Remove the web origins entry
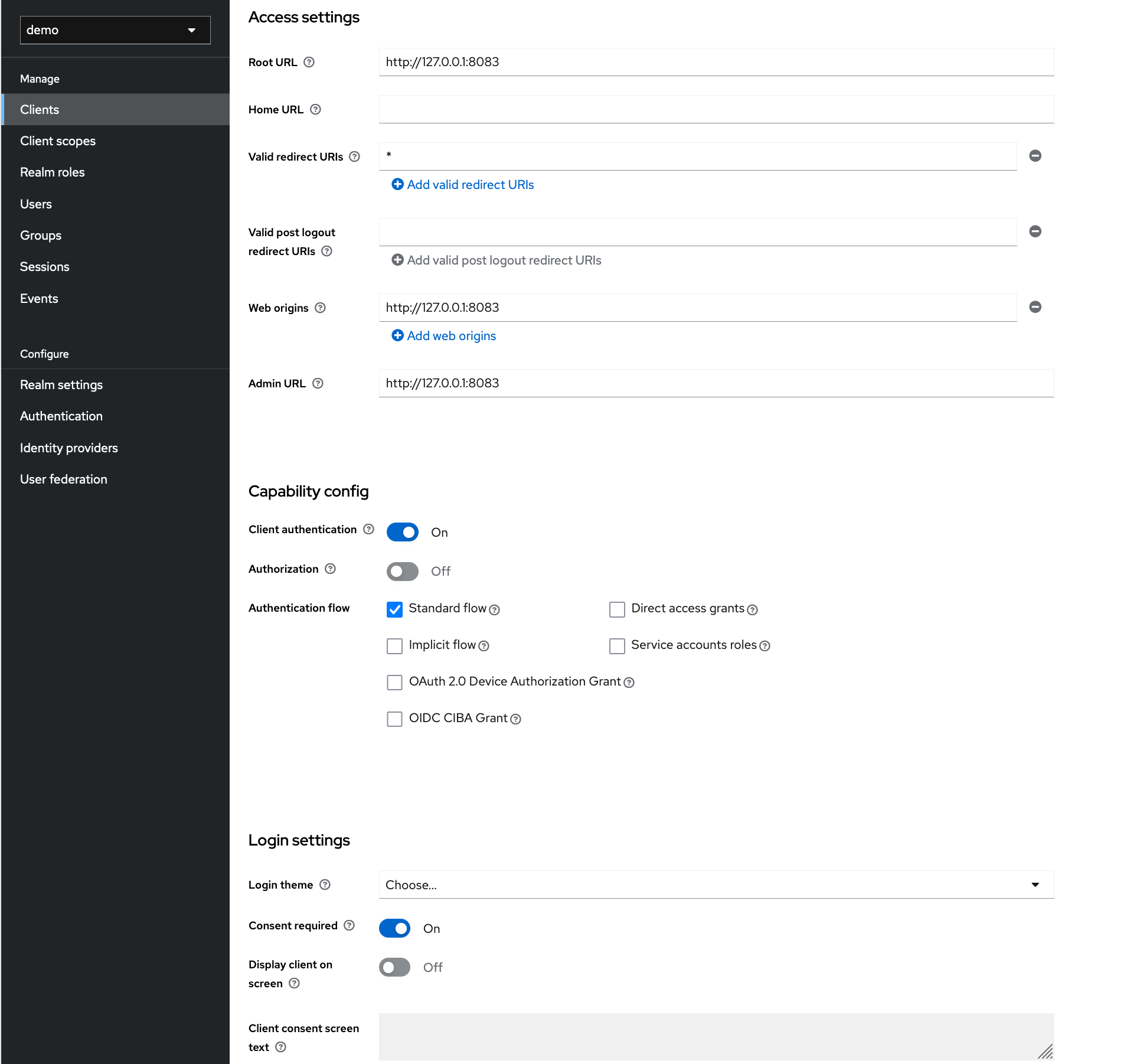The image size is (1130, 1064). pos(1035,307)
